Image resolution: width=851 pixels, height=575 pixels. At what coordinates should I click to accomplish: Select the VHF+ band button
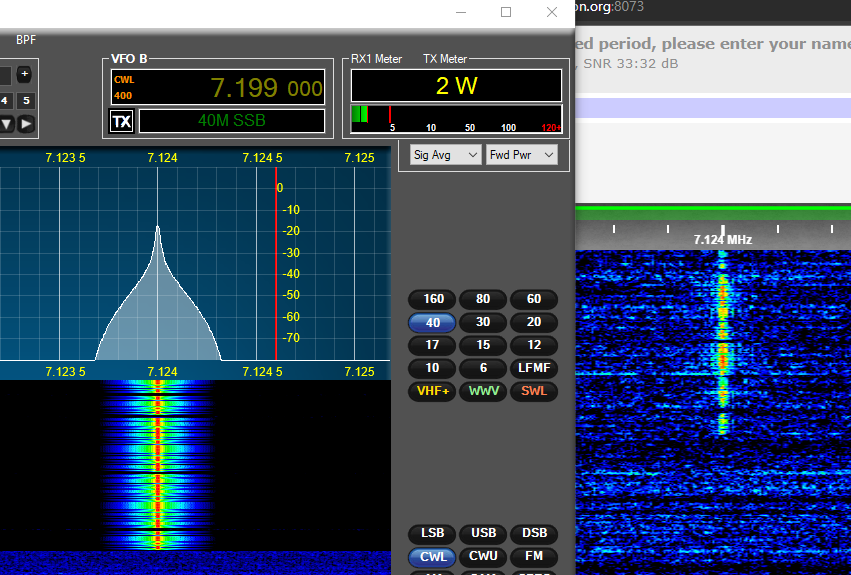[433, 391]
